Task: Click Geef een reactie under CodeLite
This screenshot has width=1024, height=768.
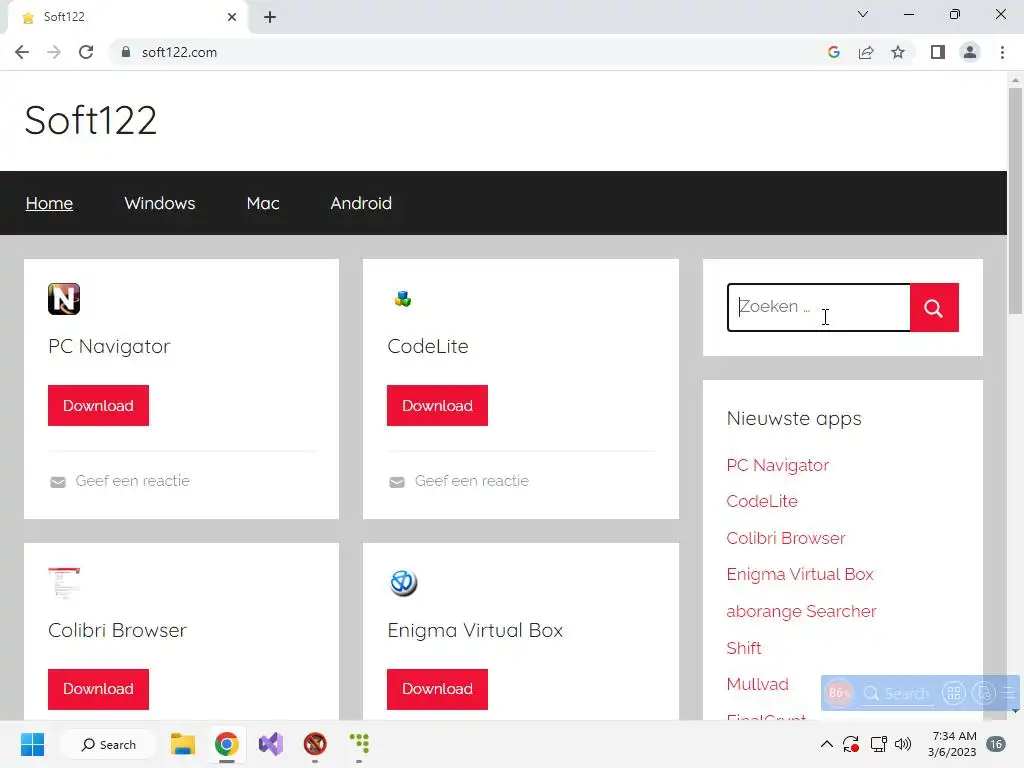Action: coord(472,481)
